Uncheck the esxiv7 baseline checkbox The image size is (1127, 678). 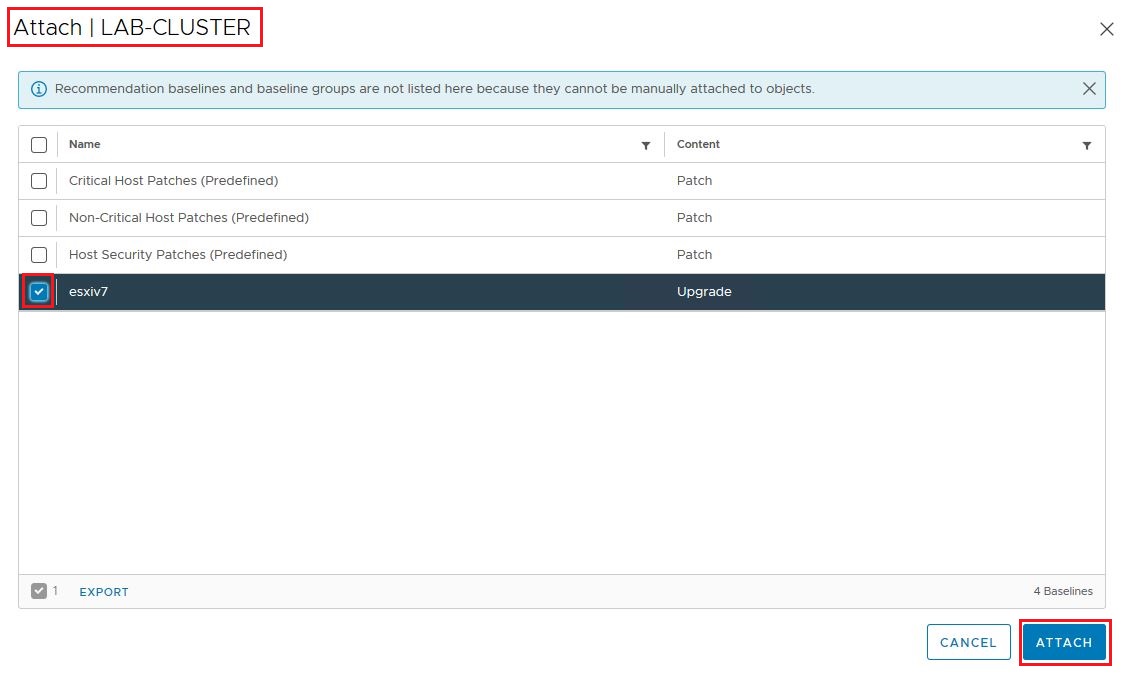click(x=39, y=292)
